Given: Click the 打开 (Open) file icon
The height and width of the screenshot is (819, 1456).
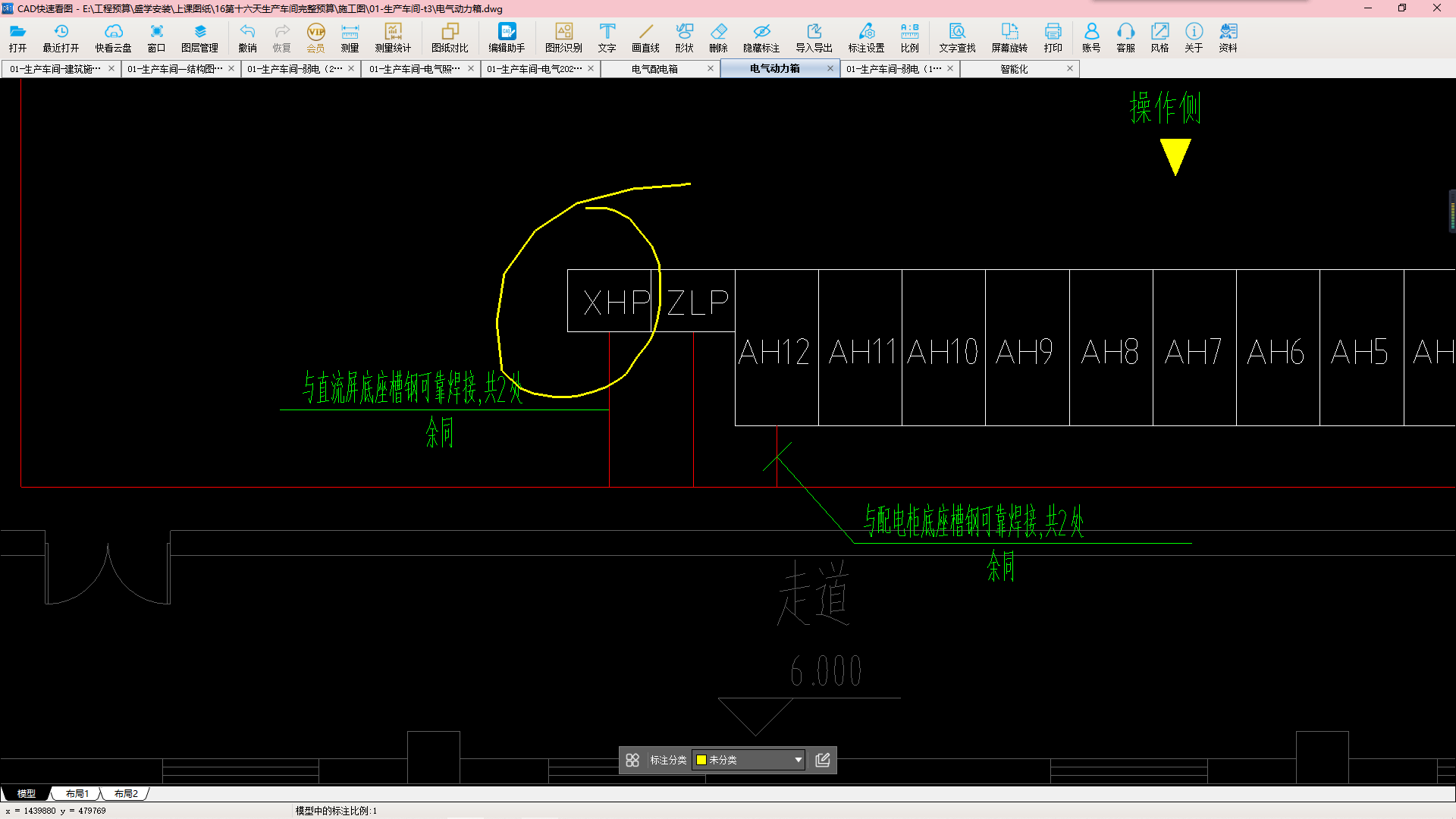Looking at the screenshot, I should 18,37.
